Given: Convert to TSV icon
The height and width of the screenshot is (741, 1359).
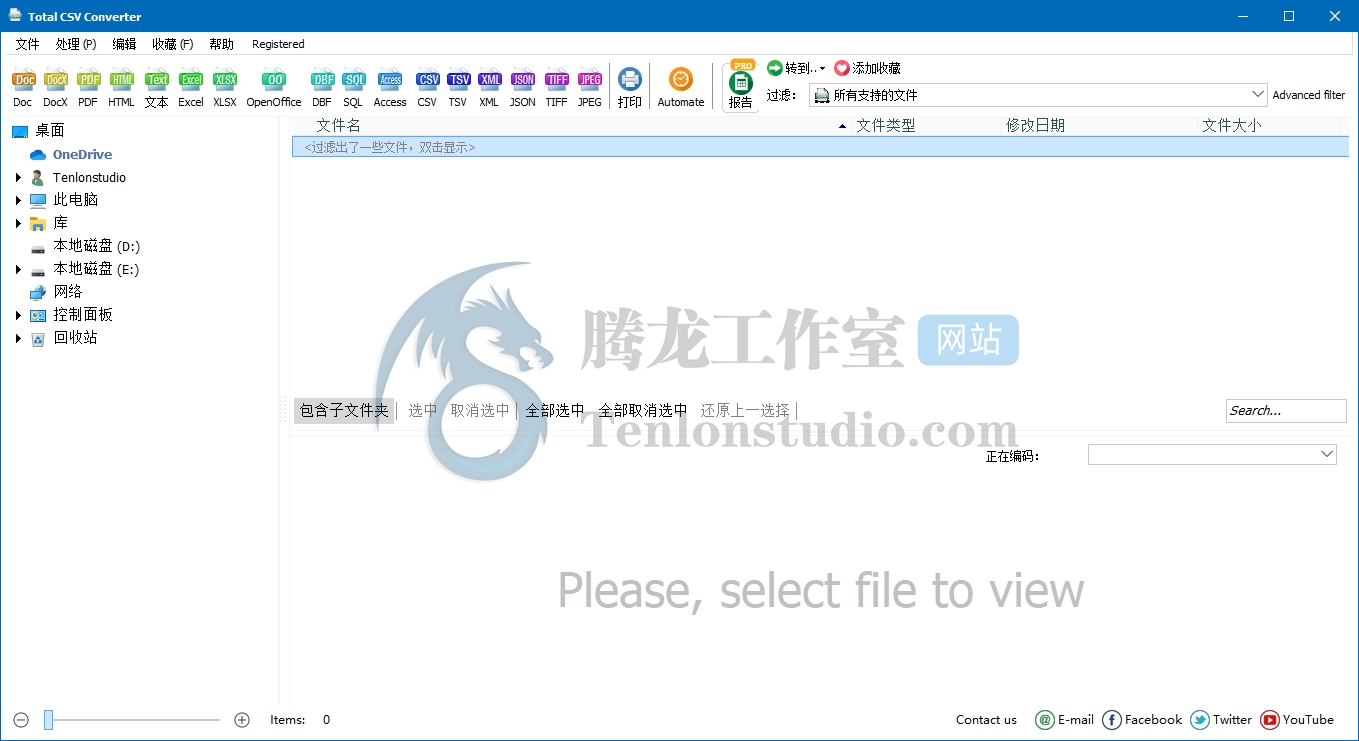Looking at the screenshot, I should 458,88.
